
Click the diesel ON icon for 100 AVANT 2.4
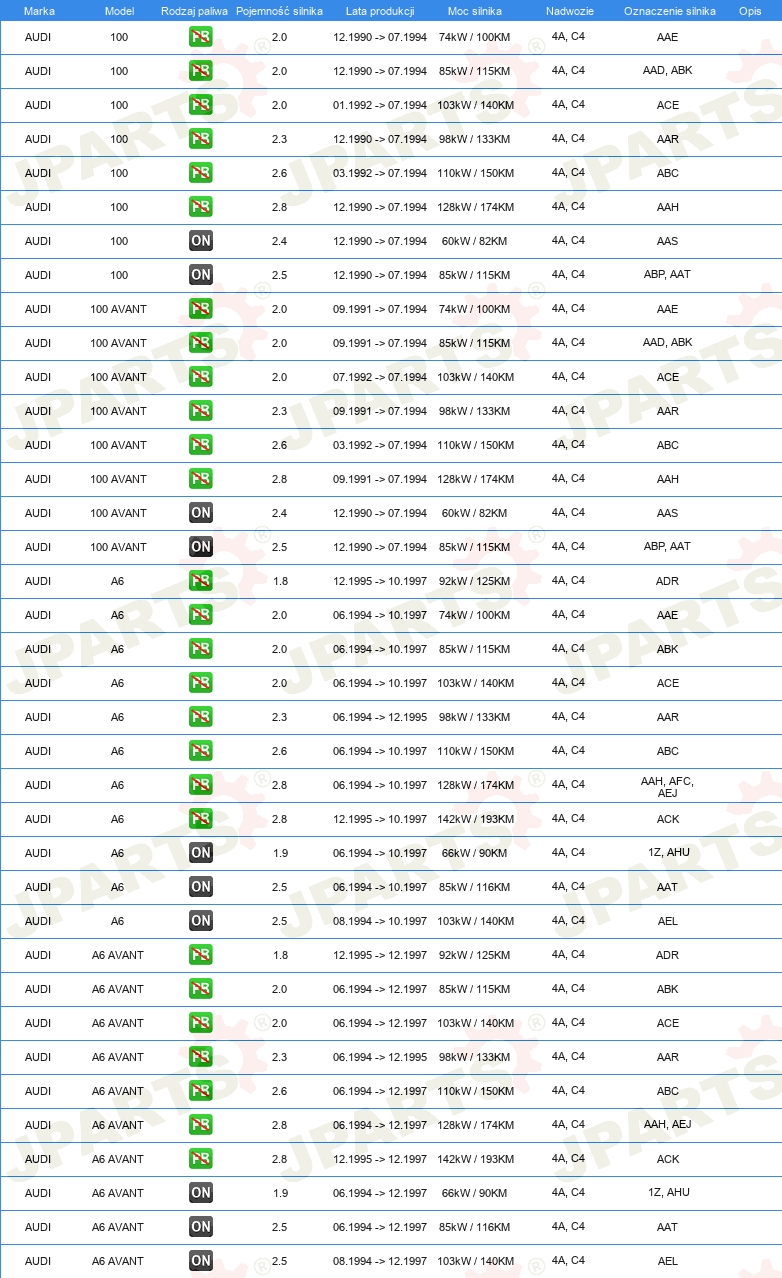click(201, 513)
